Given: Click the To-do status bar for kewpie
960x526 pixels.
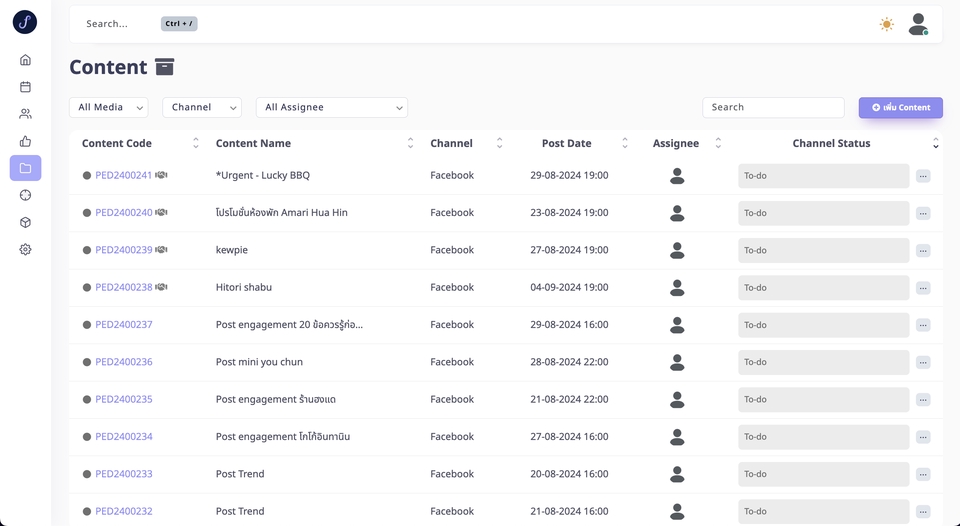Looking at the screenshot, I should click(823, 250).
